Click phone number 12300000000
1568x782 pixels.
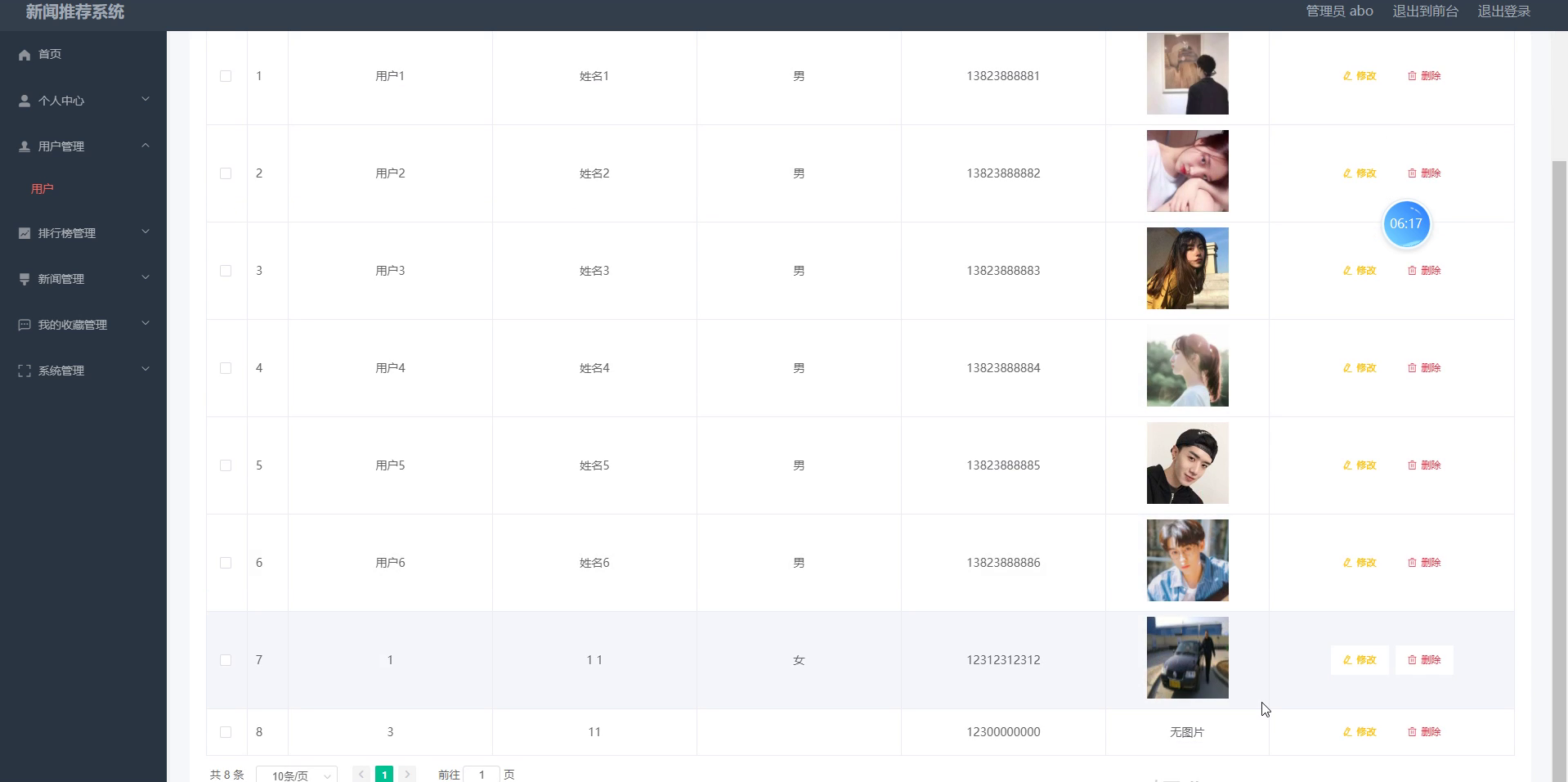pos(1003,732)
